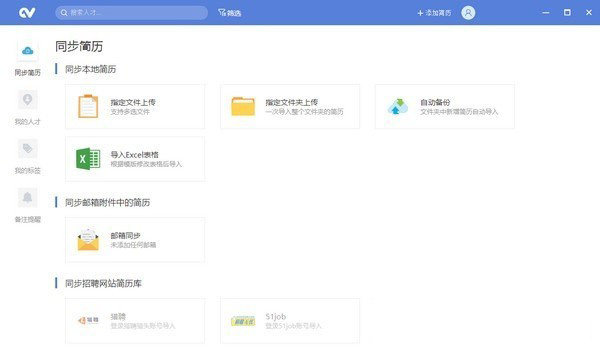Click the 登录51job账号导入 subtitle
This screenshot has height=360, width=600.
point(293,326)
